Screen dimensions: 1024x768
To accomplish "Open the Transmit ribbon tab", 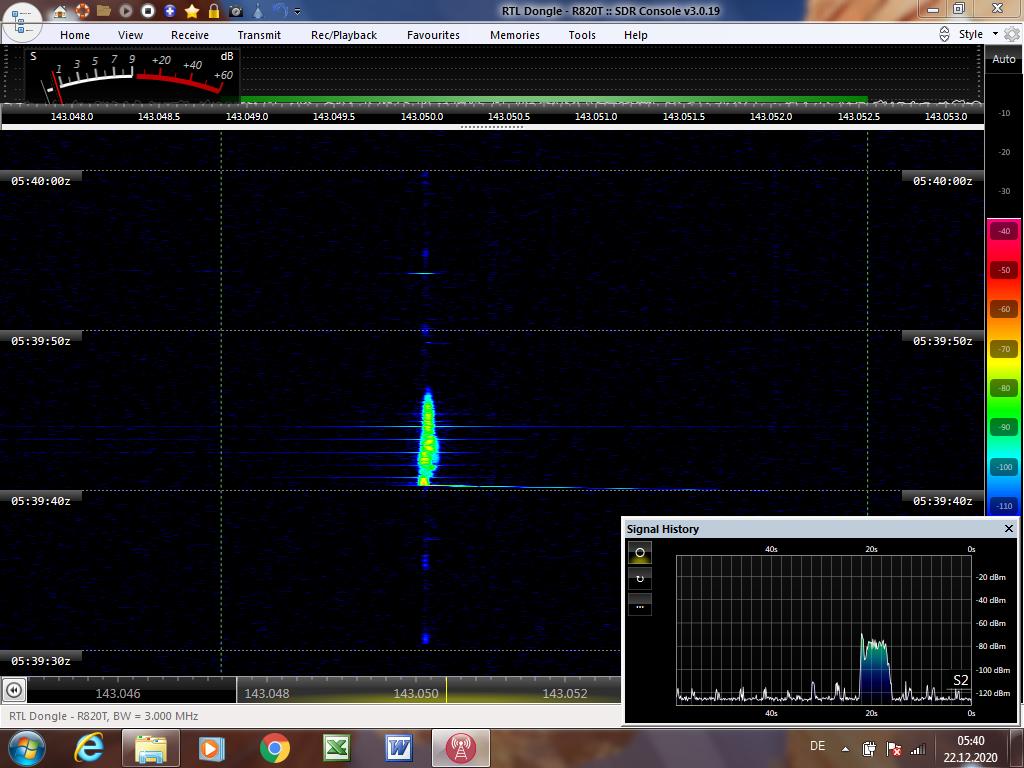I will click(259, 35).
